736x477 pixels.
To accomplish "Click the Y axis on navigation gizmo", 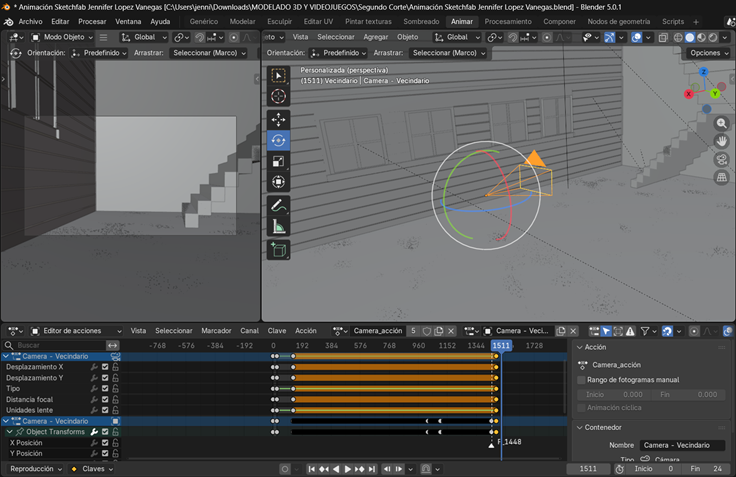I will click(x=714, y=93).
